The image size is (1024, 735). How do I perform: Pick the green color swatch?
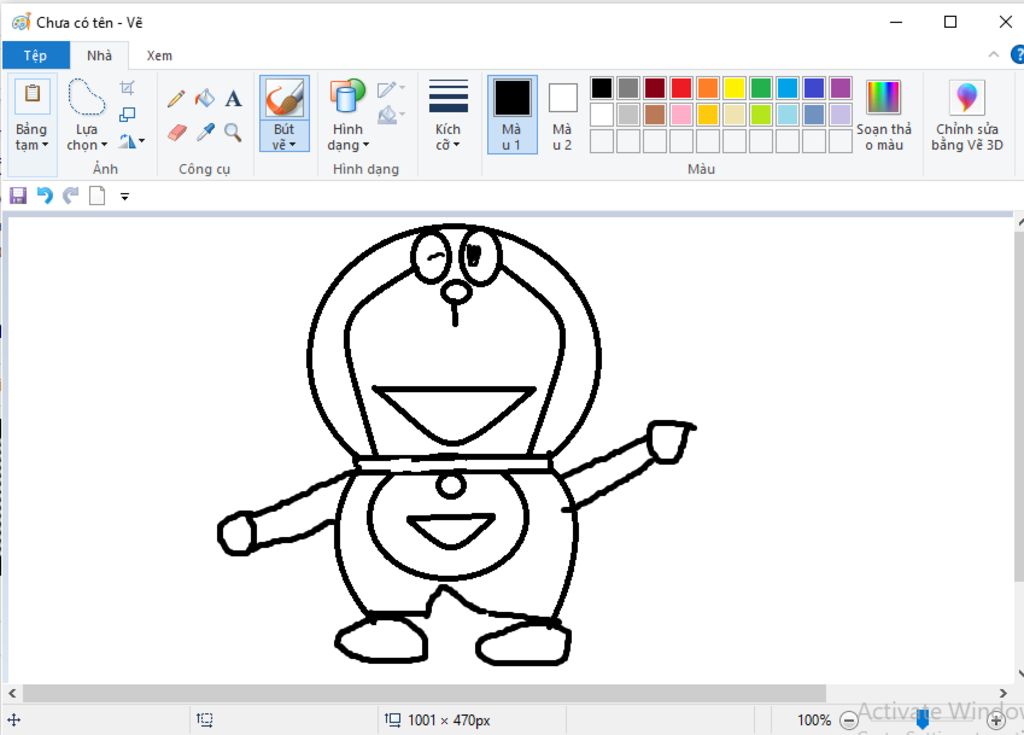click(x=761, y=88)
